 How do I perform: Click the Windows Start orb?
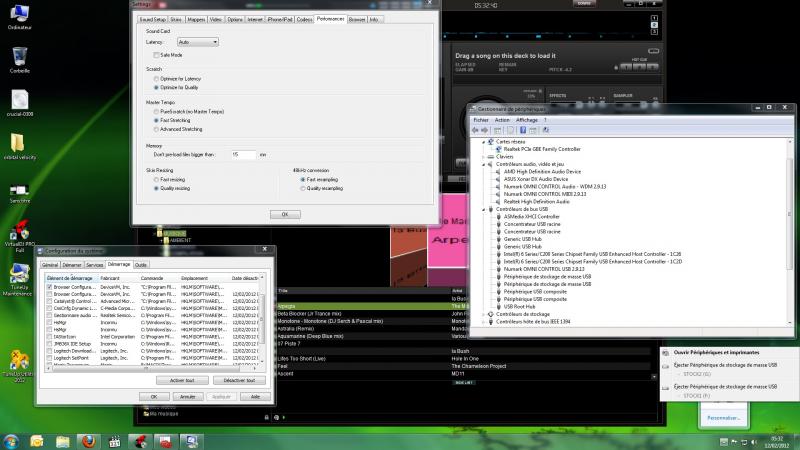12,440
